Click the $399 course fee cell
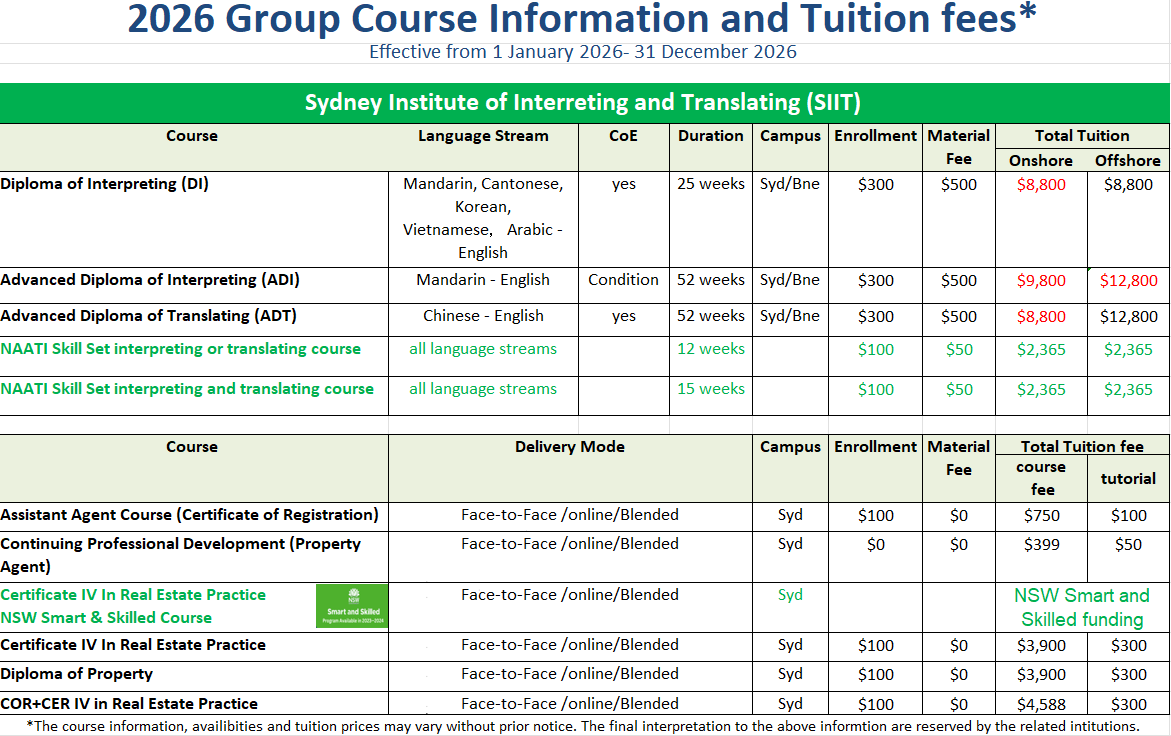Image resolution: width=1171 pixels, height=736 pixels. point(1041,545)
